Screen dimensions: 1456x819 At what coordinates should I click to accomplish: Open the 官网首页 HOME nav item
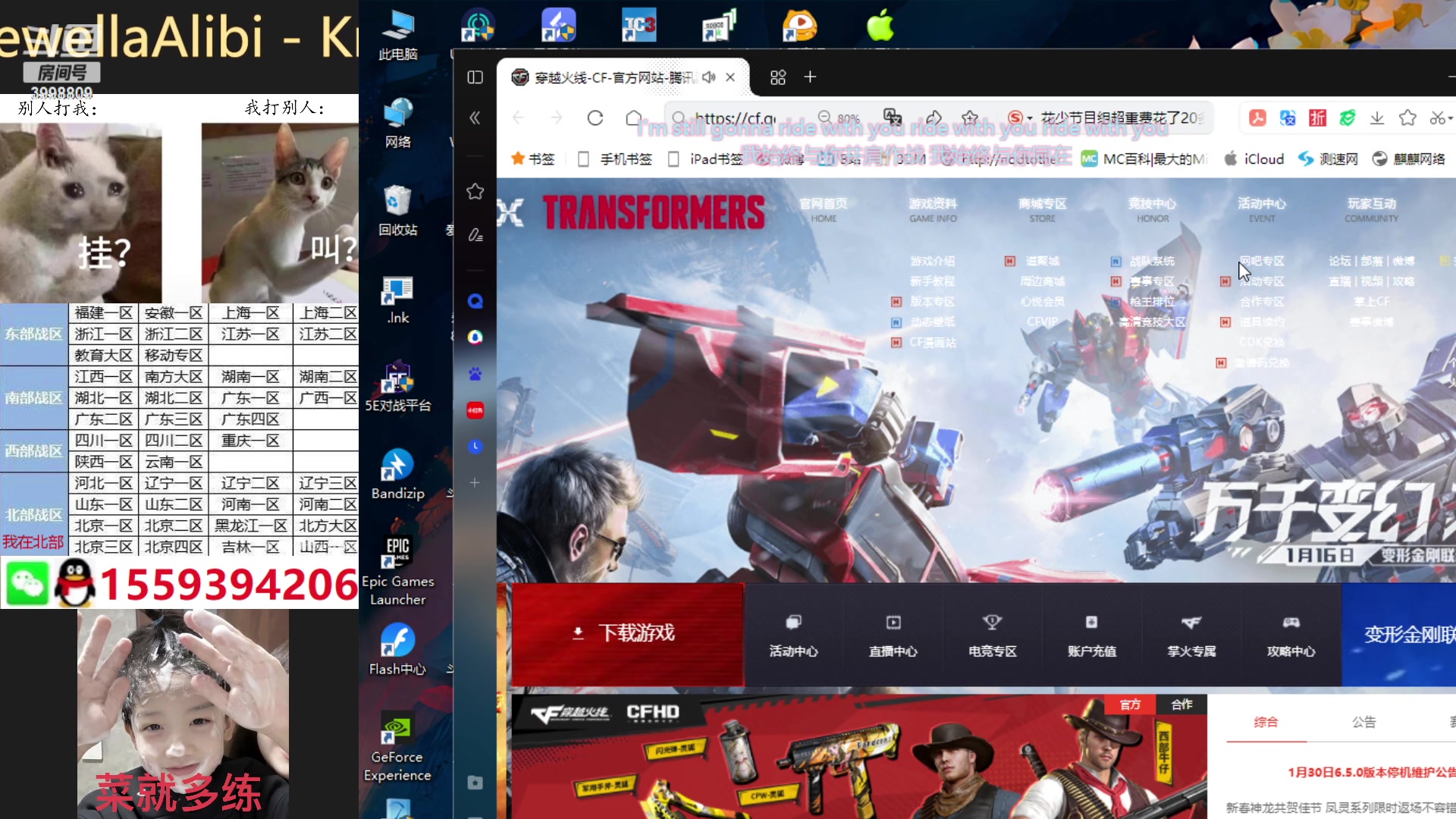824,210
